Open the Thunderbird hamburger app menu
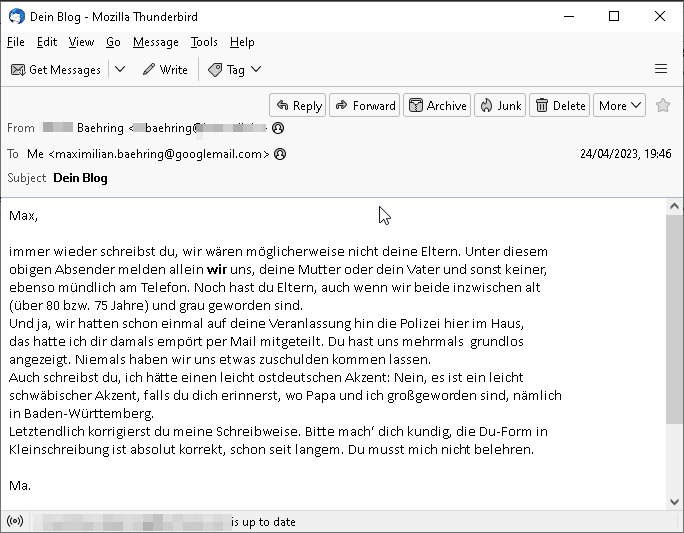684x533 pixels. click(x=661, y=69)
